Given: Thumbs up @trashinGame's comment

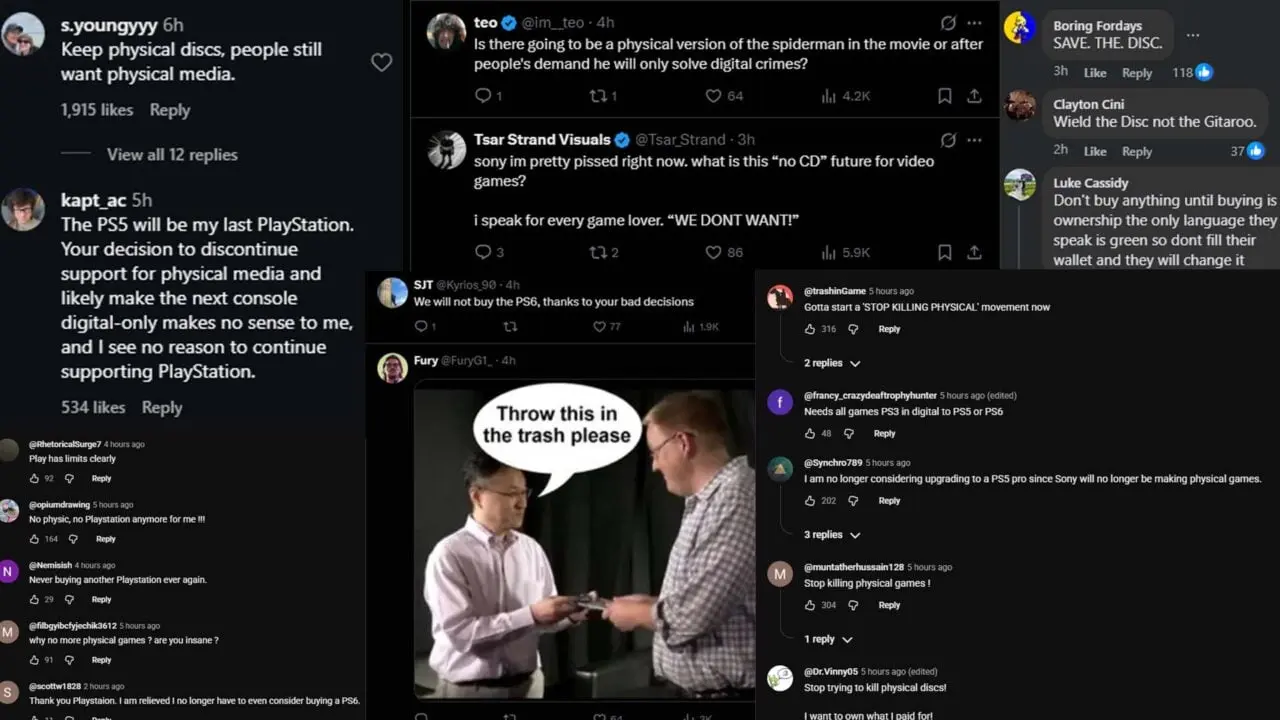Looking at the screenshot, I should tap(809, 329).
